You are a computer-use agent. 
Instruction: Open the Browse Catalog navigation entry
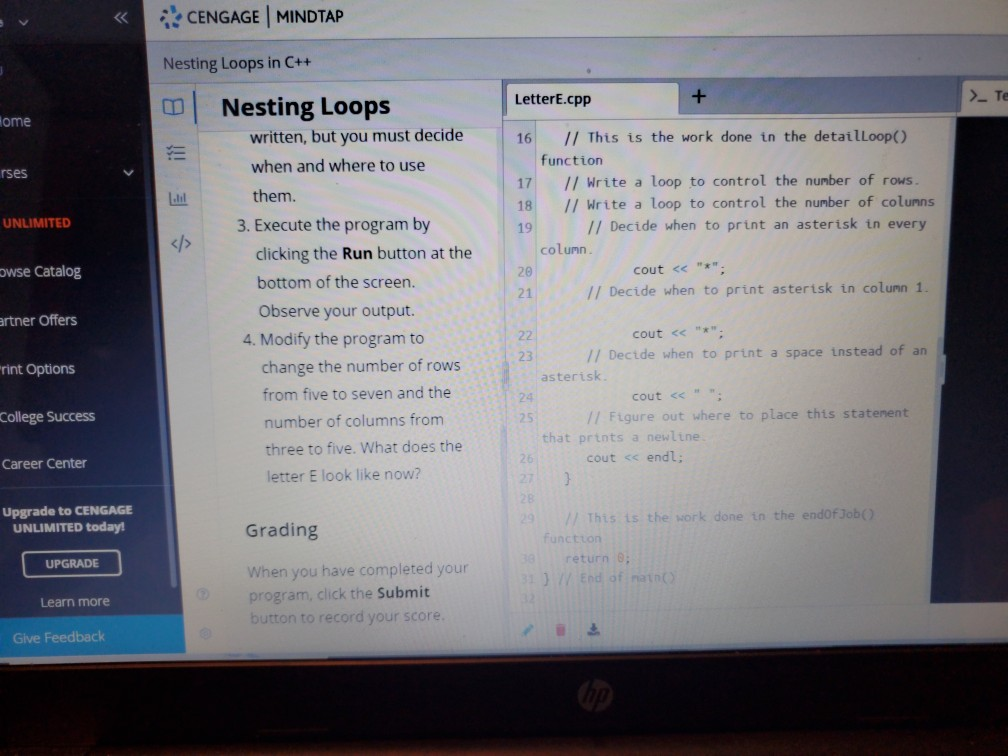pos(42,271)
